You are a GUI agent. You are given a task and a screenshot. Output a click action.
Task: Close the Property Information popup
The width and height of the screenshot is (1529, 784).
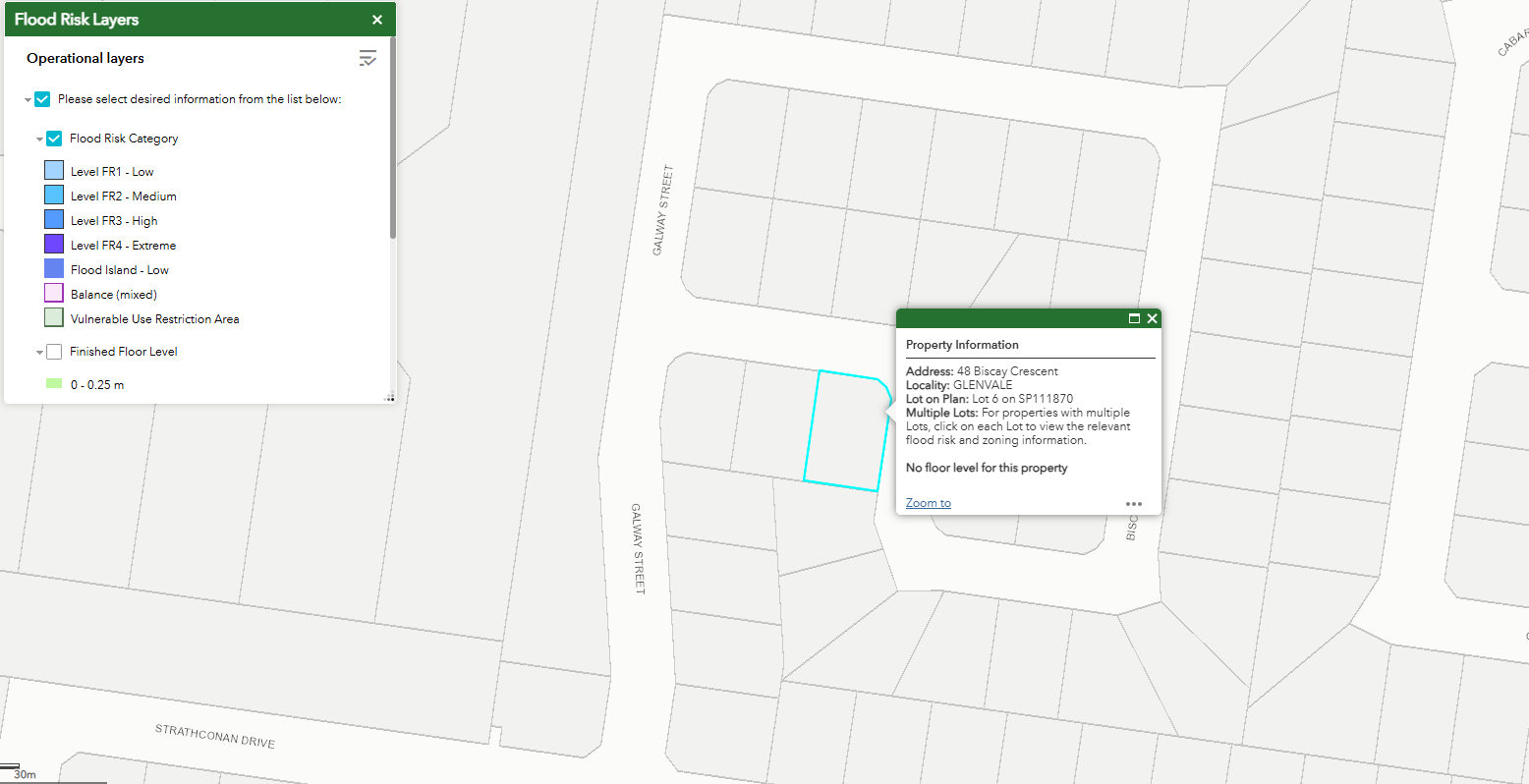(1153, 318)
